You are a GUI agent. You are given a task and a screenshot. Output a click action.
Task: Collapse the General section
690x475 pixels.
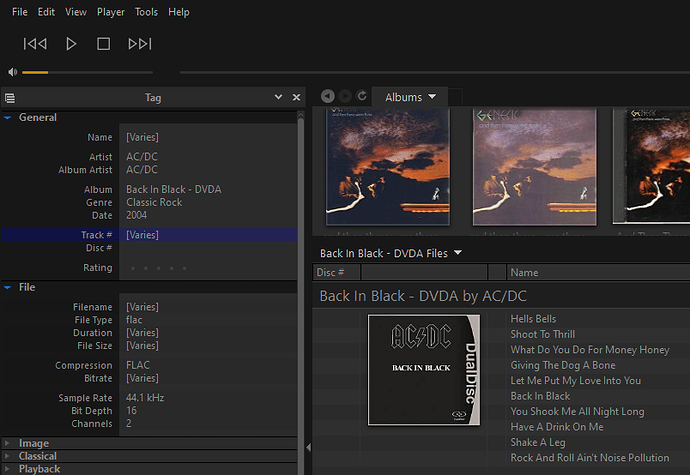coord(7,118)
